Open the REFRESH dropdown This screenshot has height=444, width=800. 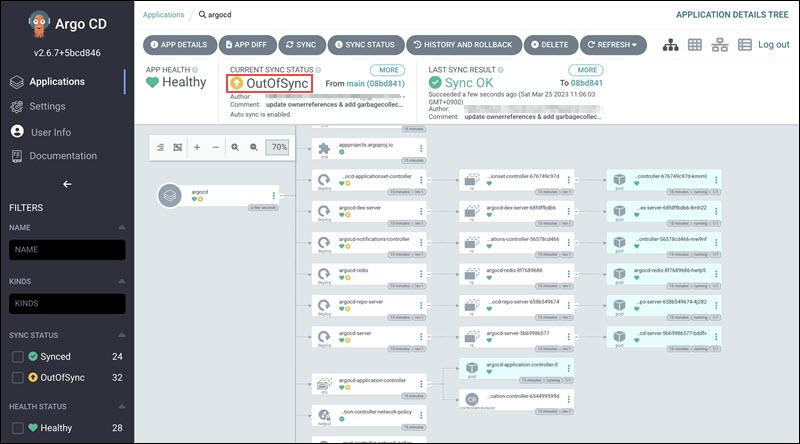613,45
